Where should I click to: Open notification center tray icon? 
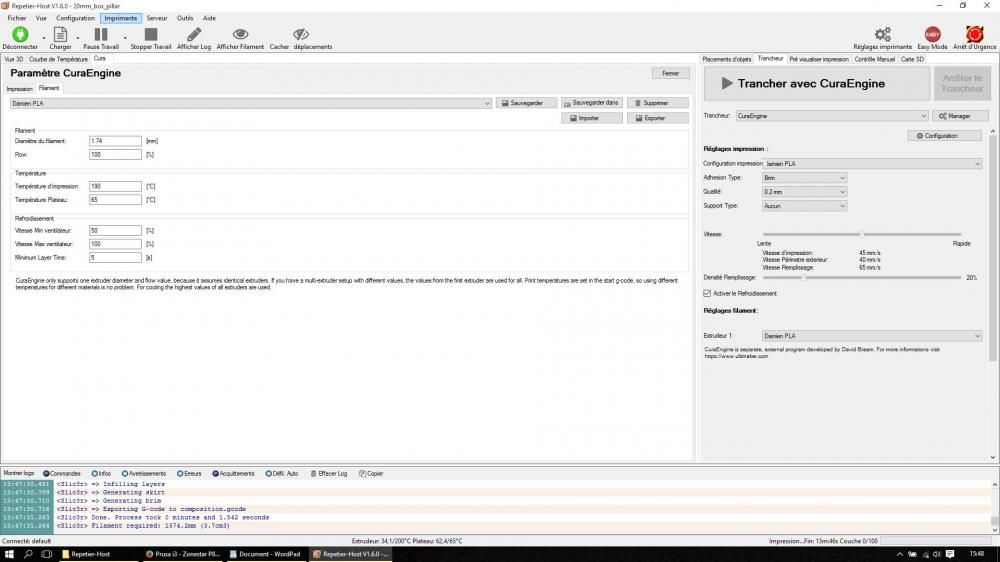[950, 554]
